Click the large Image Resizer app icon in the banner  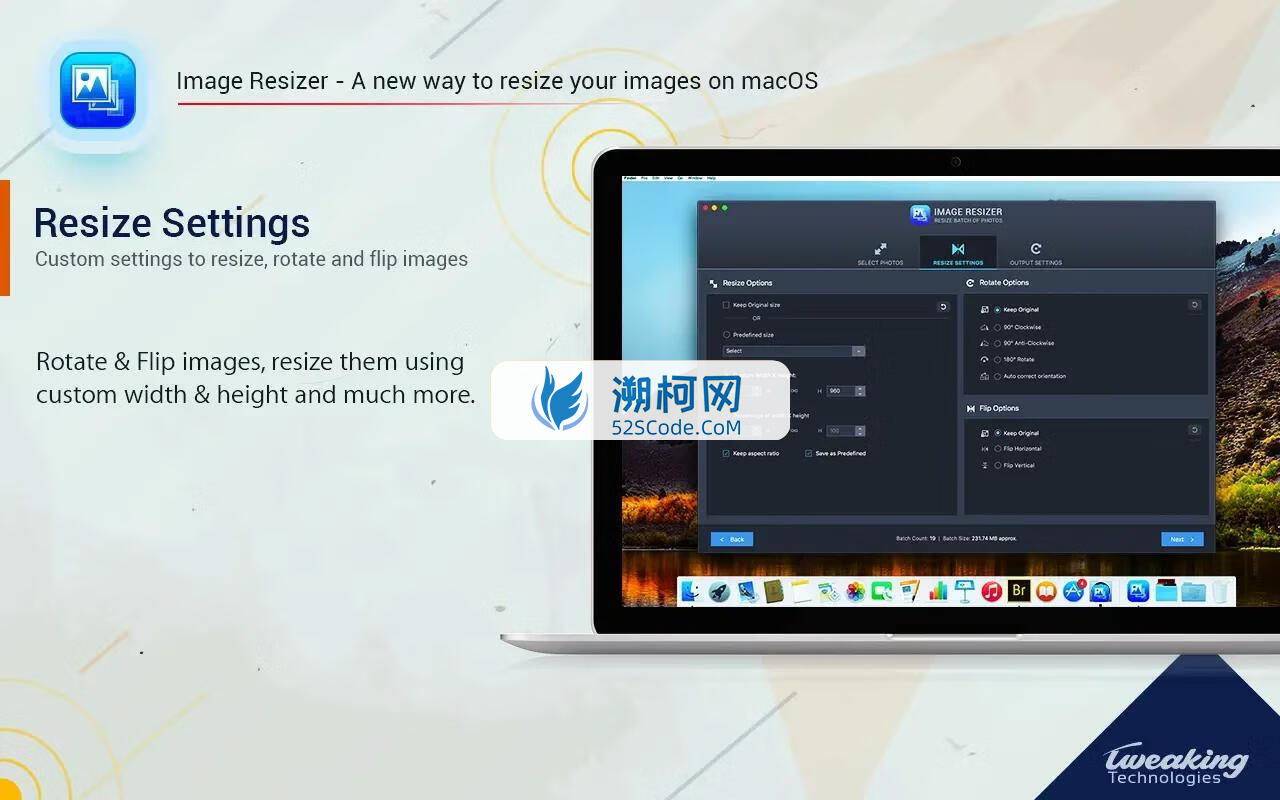(x=97, y=91)
